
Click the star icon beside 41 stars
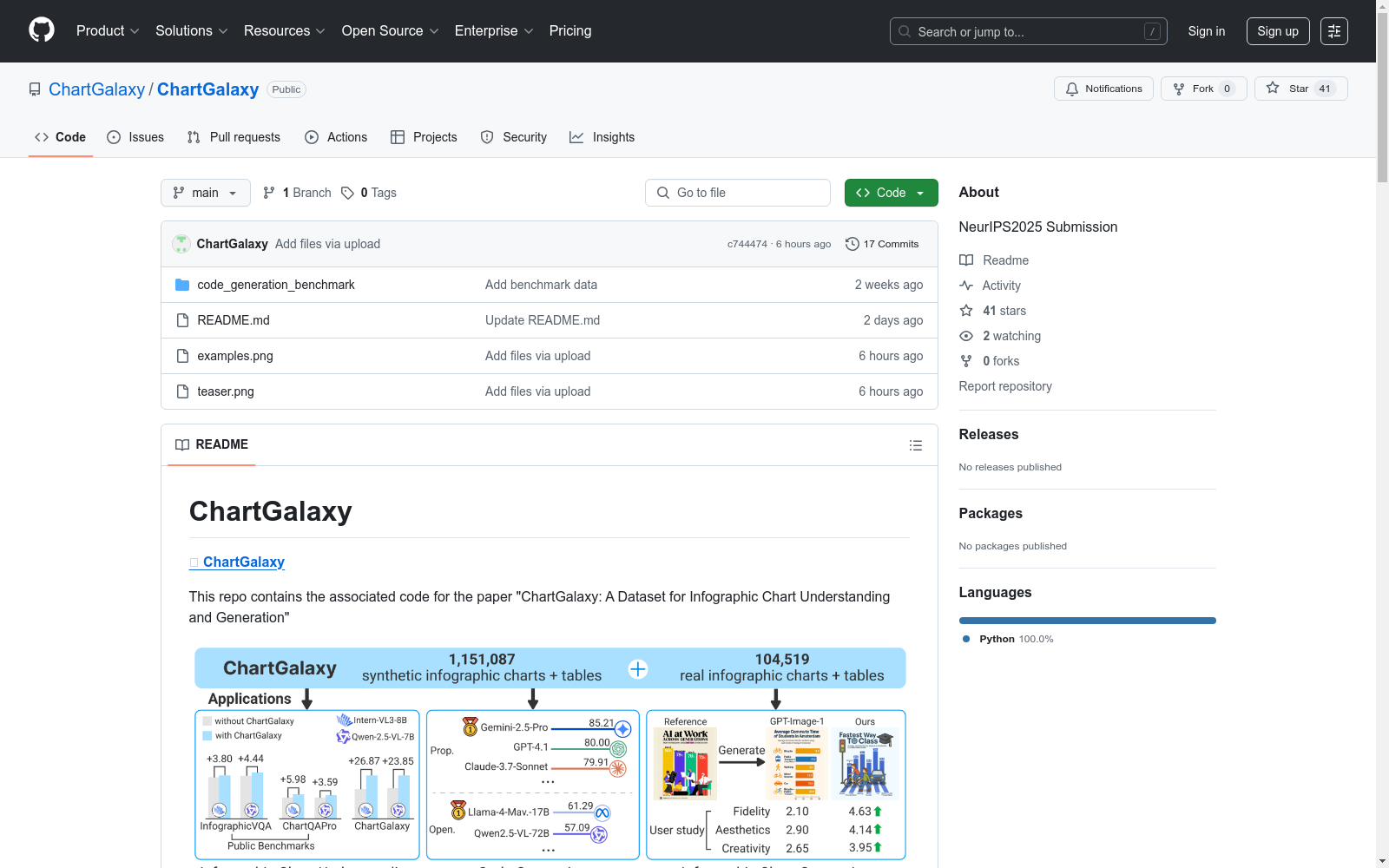(x=966, y=311)
